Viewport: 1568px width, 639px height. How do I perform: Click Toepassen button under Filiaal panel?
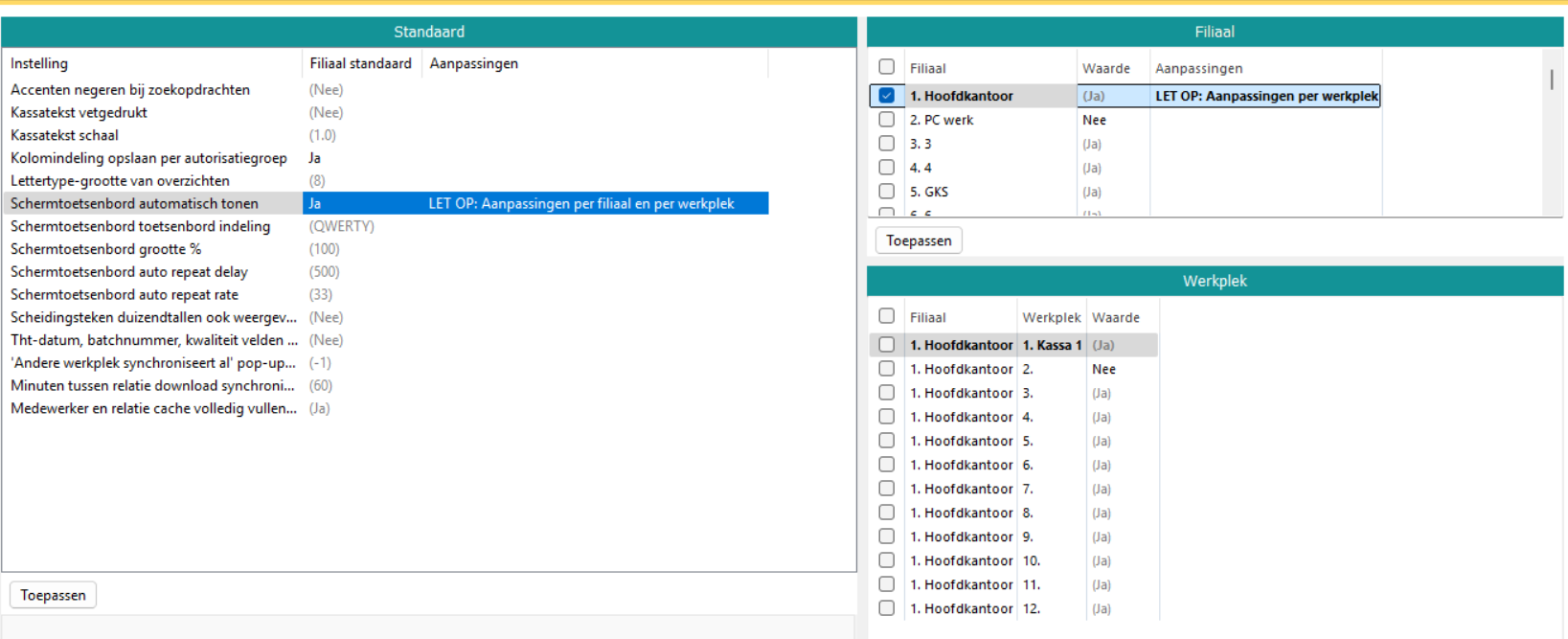click(918, 240)
